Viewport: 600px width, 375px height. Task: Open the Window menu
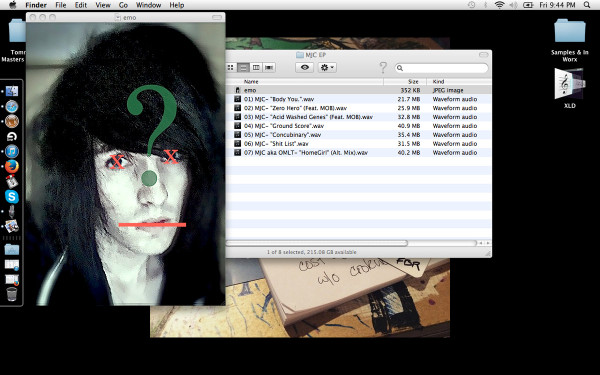148,5
